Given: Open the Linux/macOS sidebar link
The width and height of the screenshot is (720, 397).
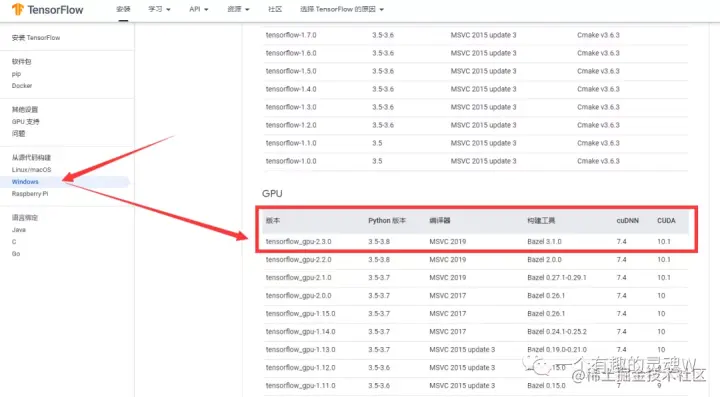Looking at the screenshot, I should pos(32,170).
